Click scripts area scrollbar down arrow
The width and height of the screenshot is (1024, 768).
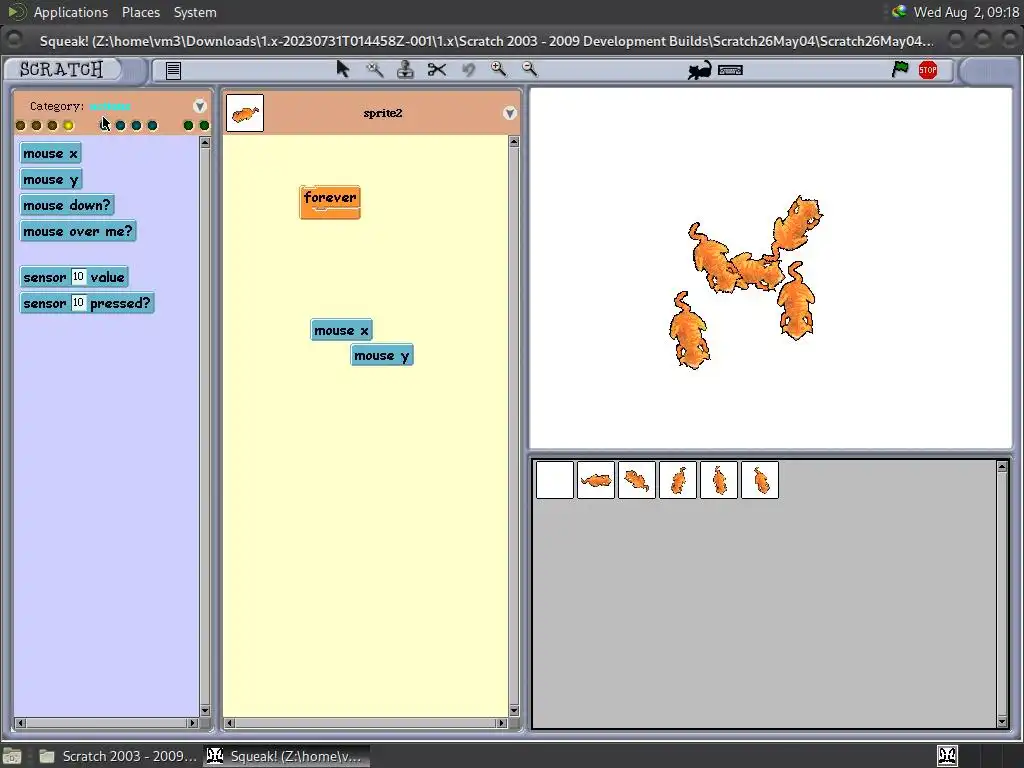pos(514,711)
